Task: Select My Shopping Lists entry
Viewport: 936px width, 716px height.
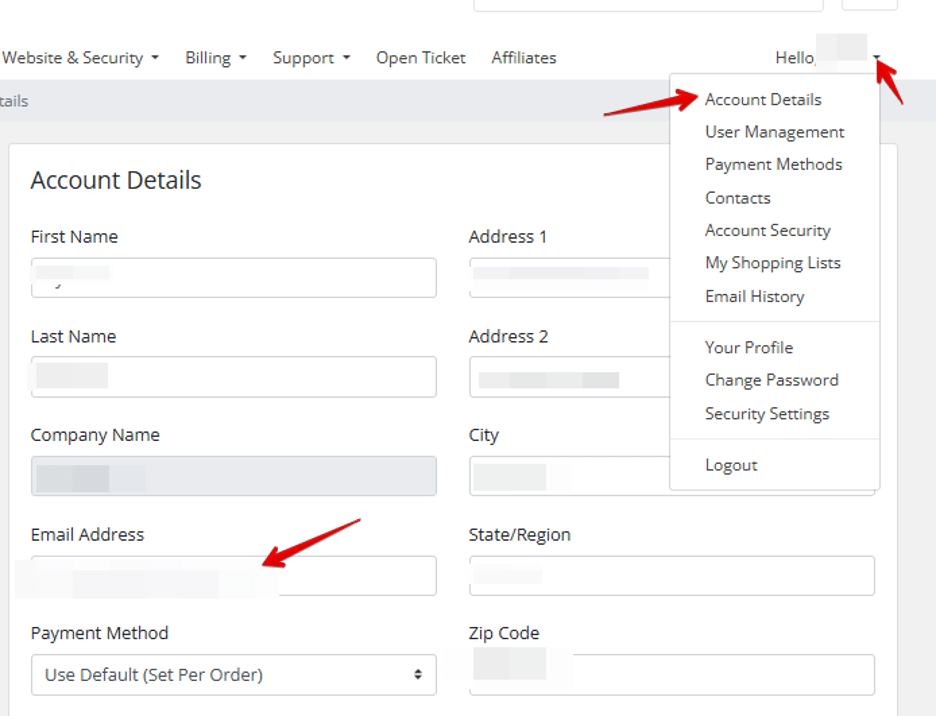Action: coord(772,263)
